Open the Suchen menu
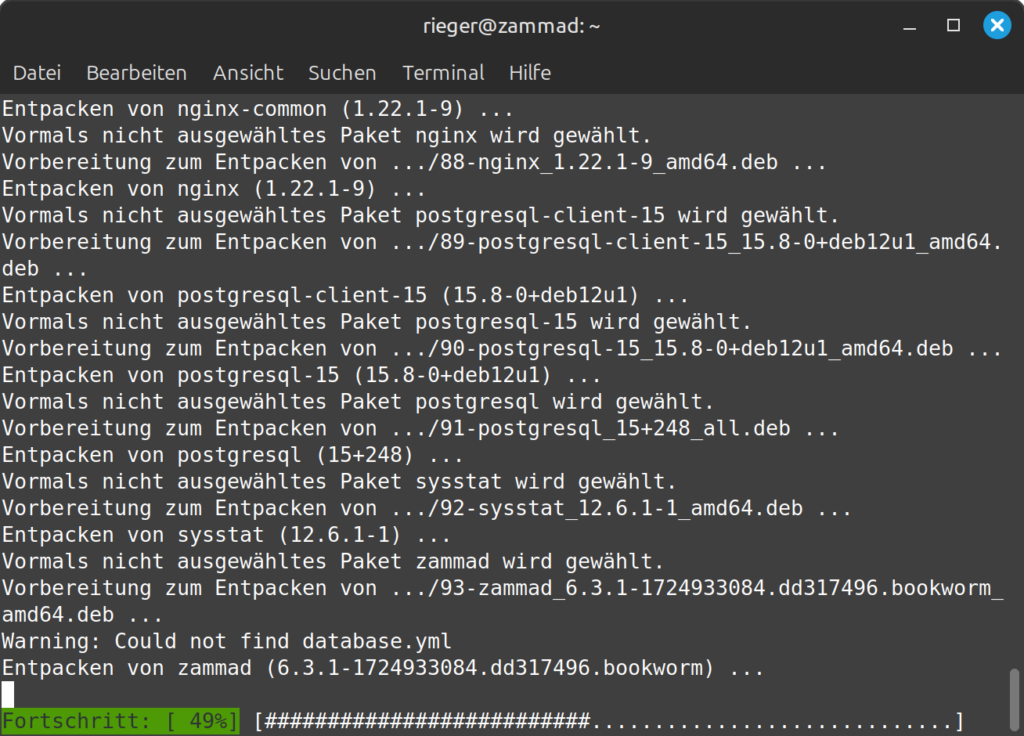This screenshot has height=736, width=1024. click(x=342, y=72)
